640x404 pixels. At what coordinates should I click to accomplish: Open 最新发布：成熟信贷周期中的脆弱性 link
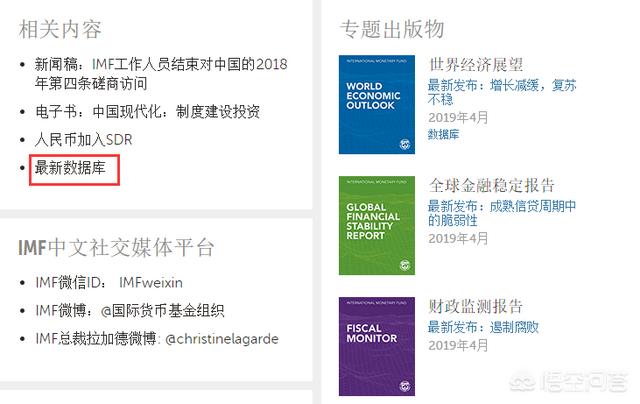502,213
